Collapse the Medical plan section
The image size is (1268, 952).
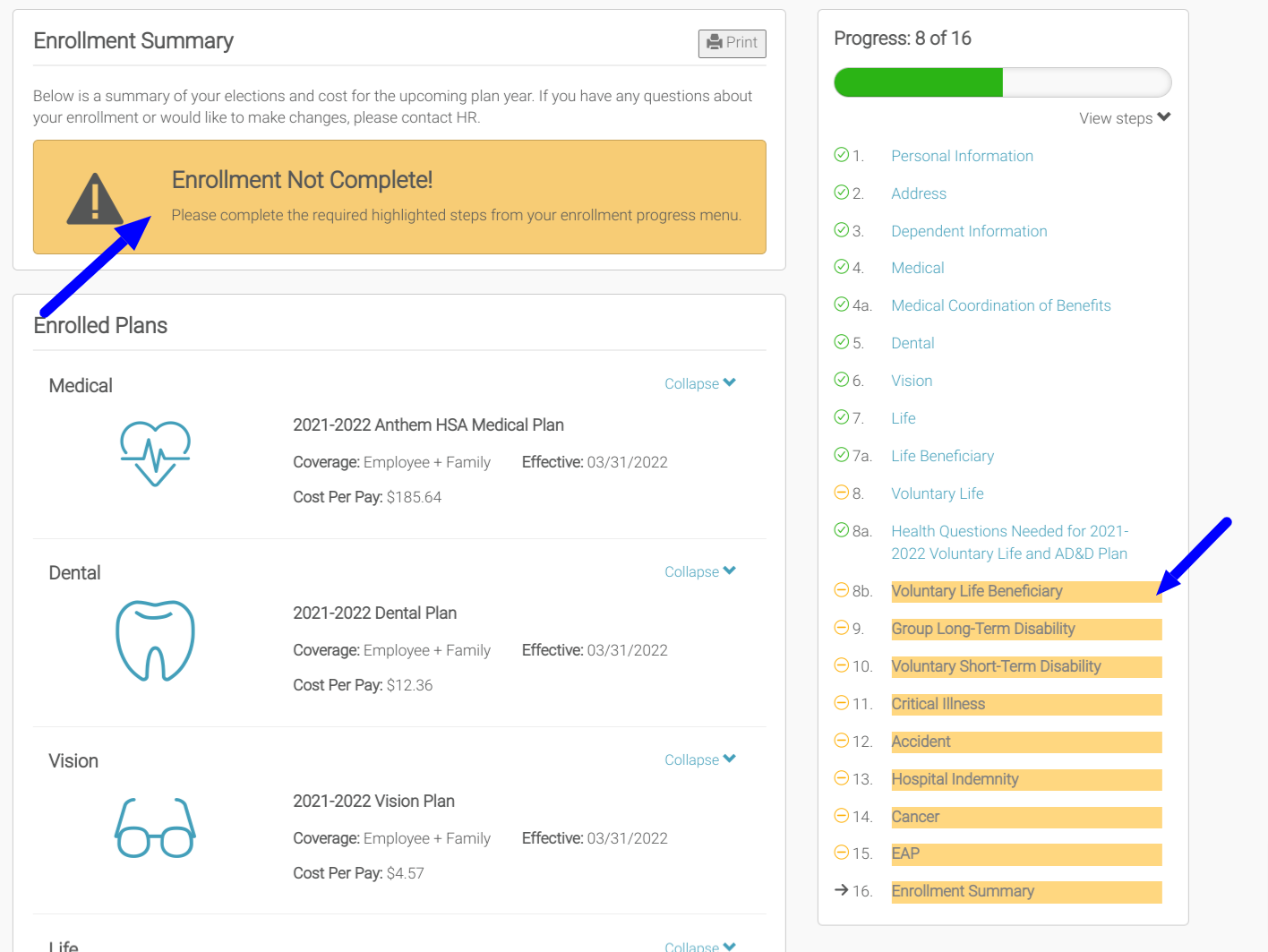699,383
